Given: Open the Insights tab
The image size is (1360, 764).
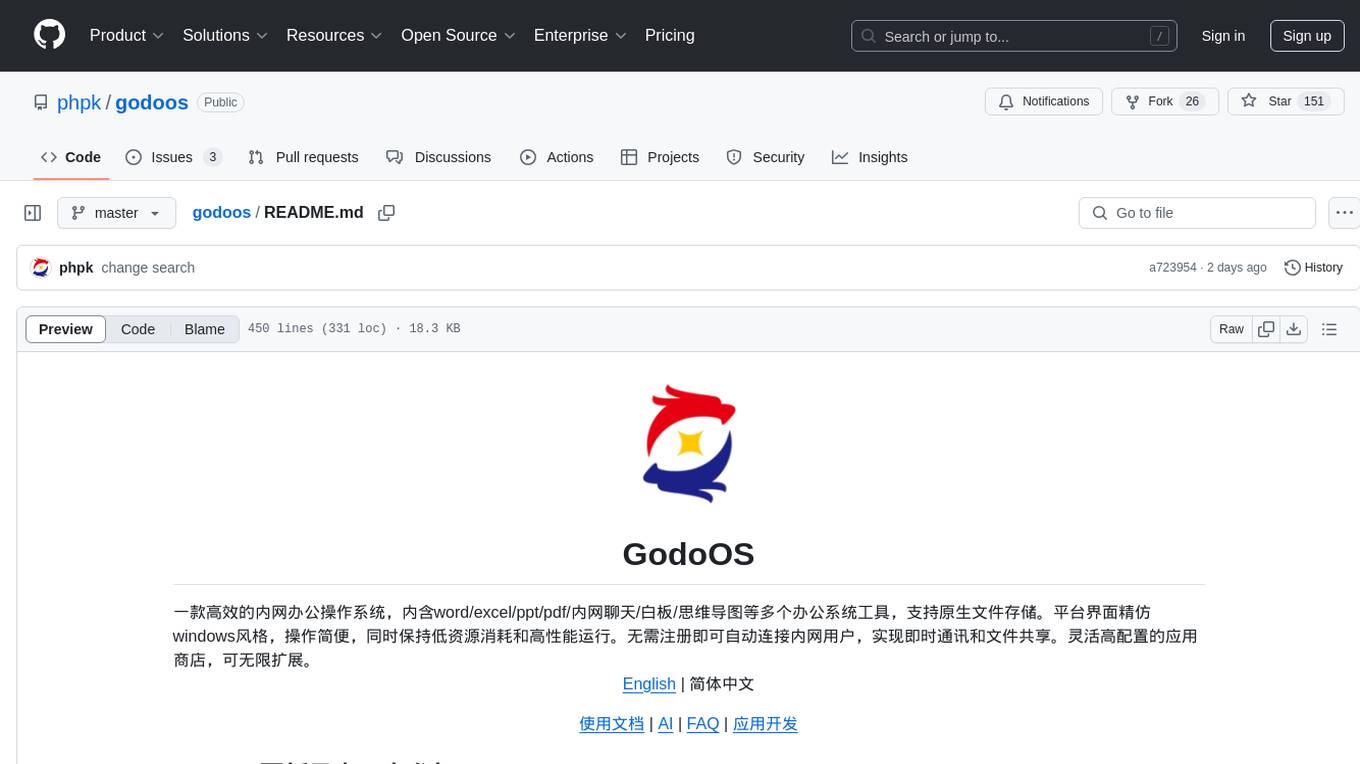Looking at the screenshot, I should 870,157.
